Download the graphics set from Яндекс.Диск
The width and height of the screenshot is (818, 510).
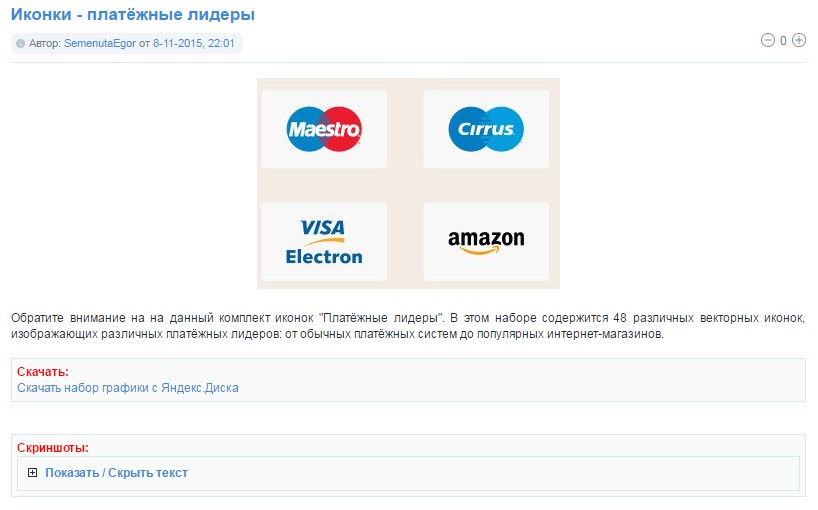(x=128, y=387)
